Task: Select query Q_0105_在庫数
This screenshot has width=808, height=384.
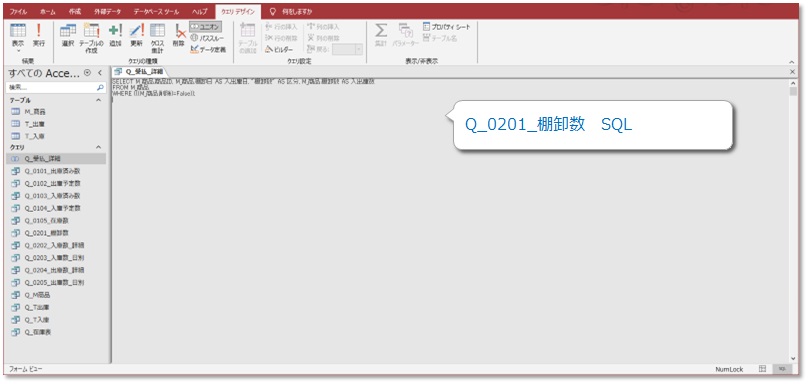Action: [56, 221]
